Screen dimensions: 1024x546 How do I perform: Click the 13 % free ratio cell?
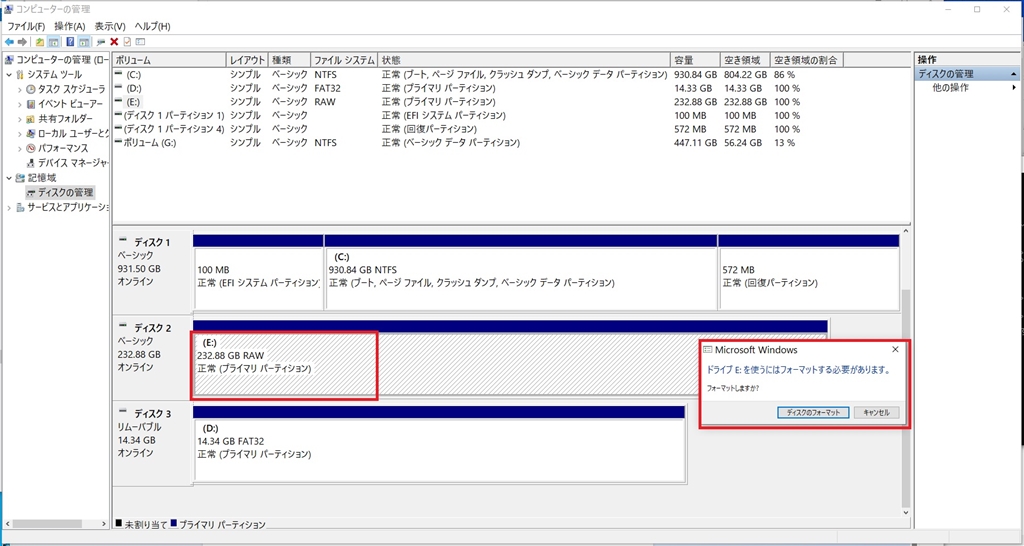(x=784, y=142)
